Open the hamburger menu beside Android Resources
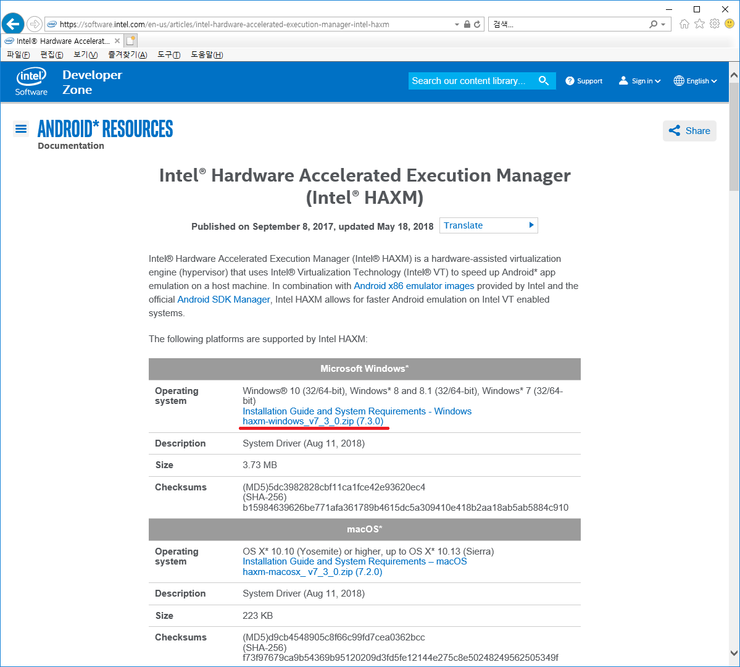740x667 pixels. click(x=21, y=129)
